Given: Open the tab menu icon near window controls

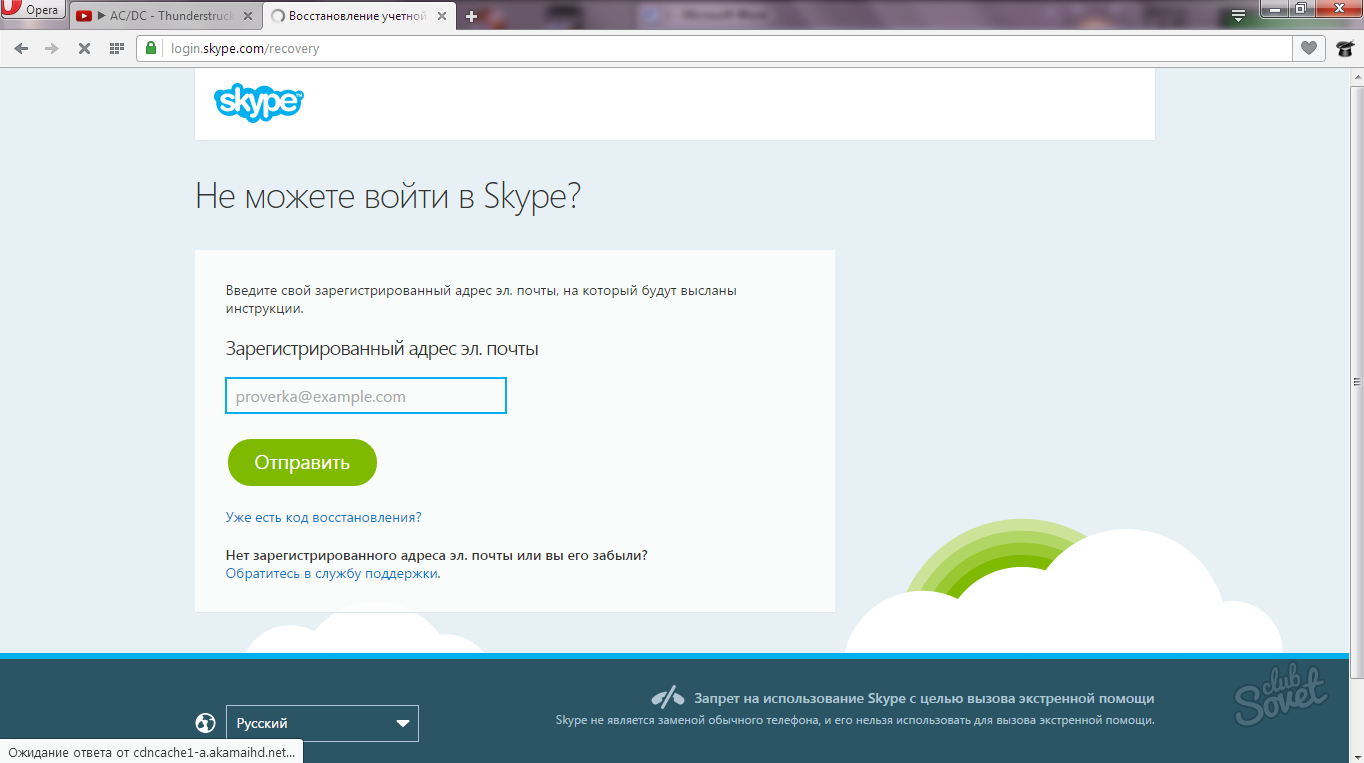Looking at the screenshot, I should pos(1238,15).
